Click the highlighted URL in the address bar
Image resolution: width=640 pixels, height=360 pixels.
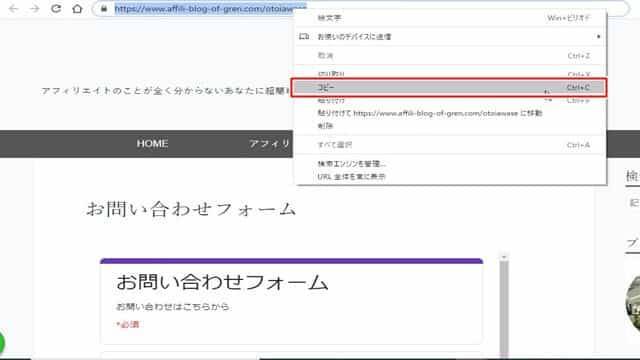tap(210, 9)
